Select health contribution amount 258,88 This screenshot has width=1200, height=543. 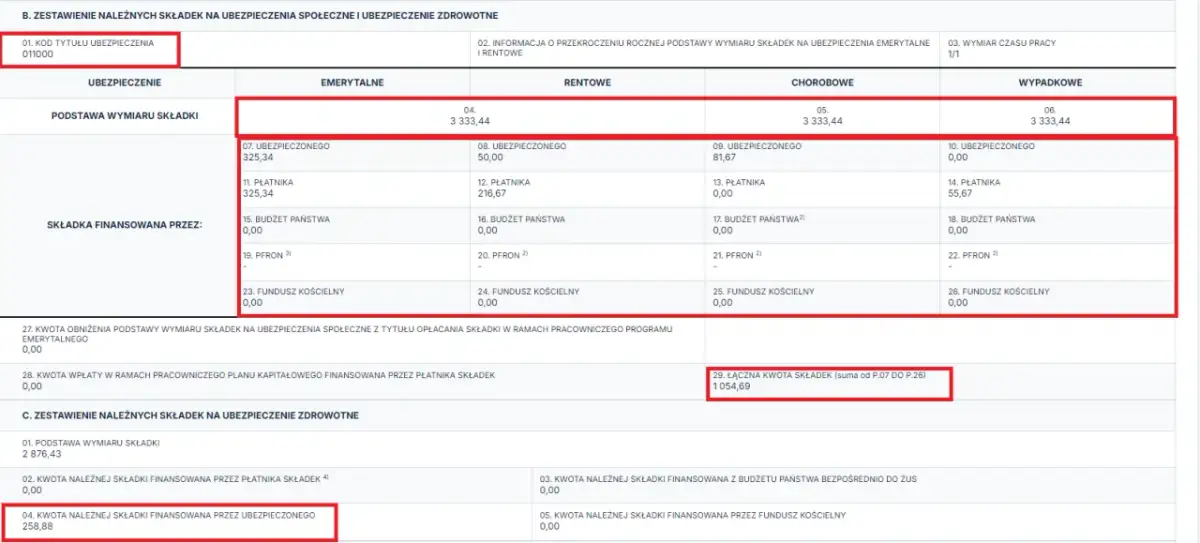[x=37, y=526]
